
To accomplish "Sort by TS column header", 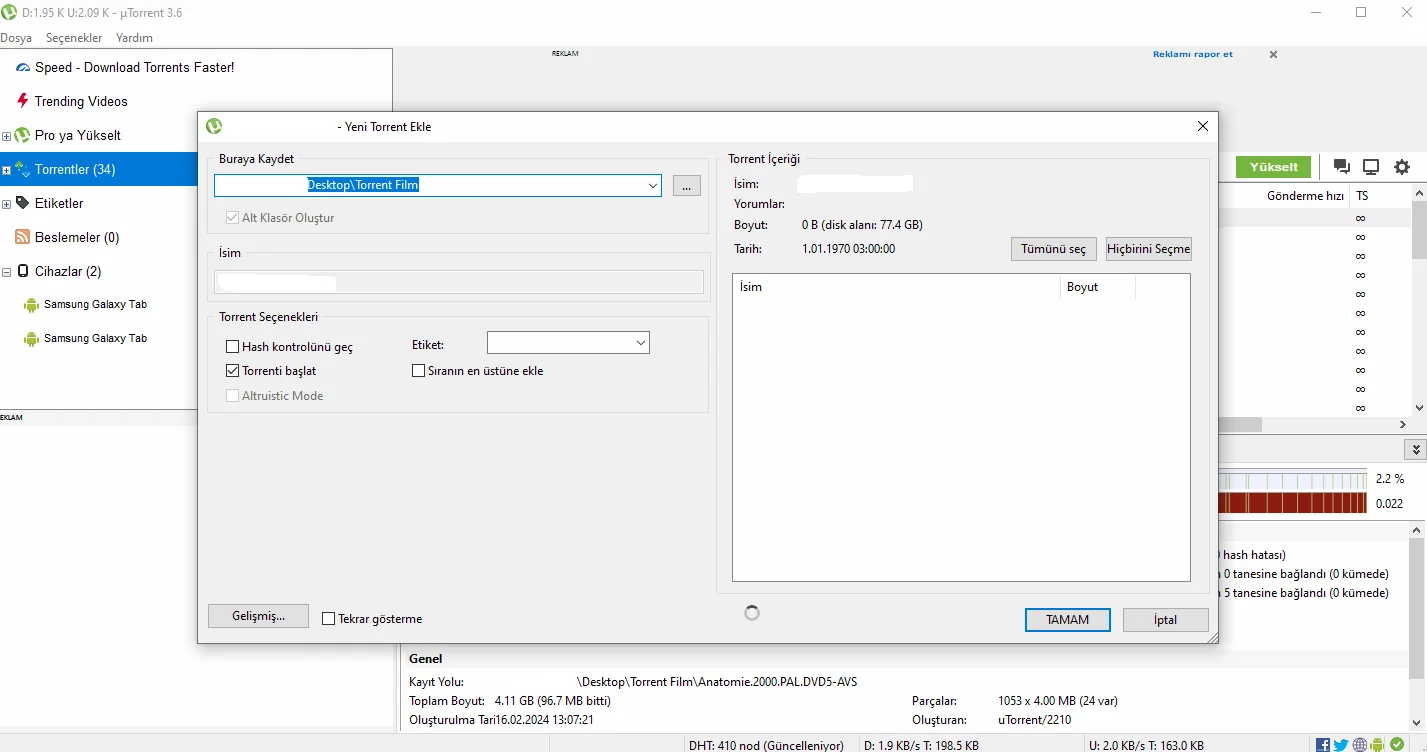I will click(x=1363, y=196).
